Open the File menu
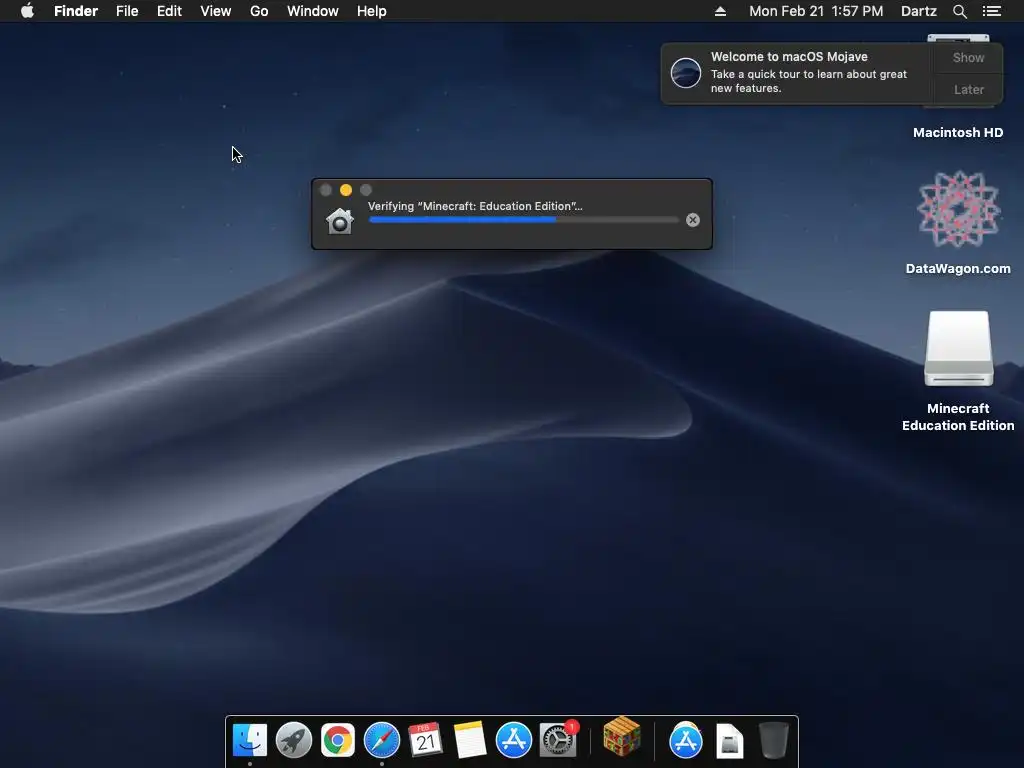 127,11
